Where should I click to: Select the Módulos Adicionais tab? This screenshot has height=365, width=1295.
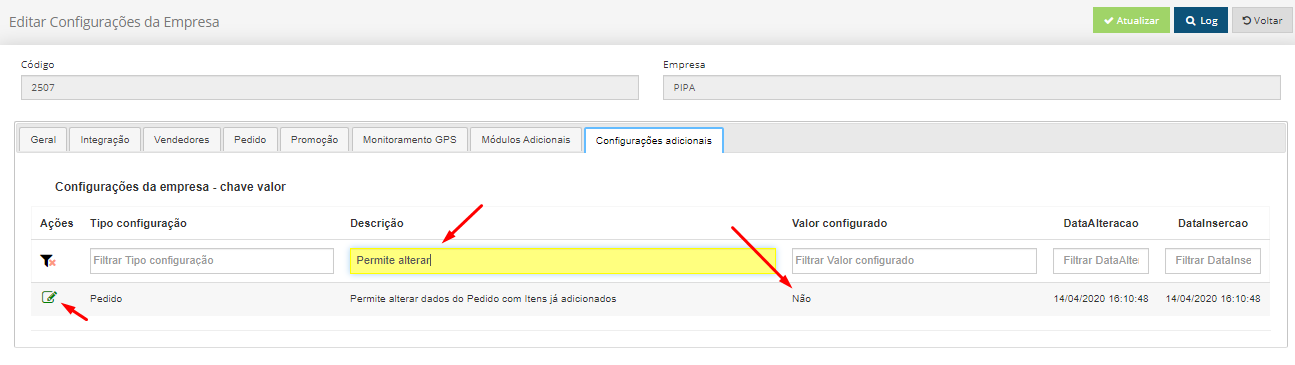526,140
